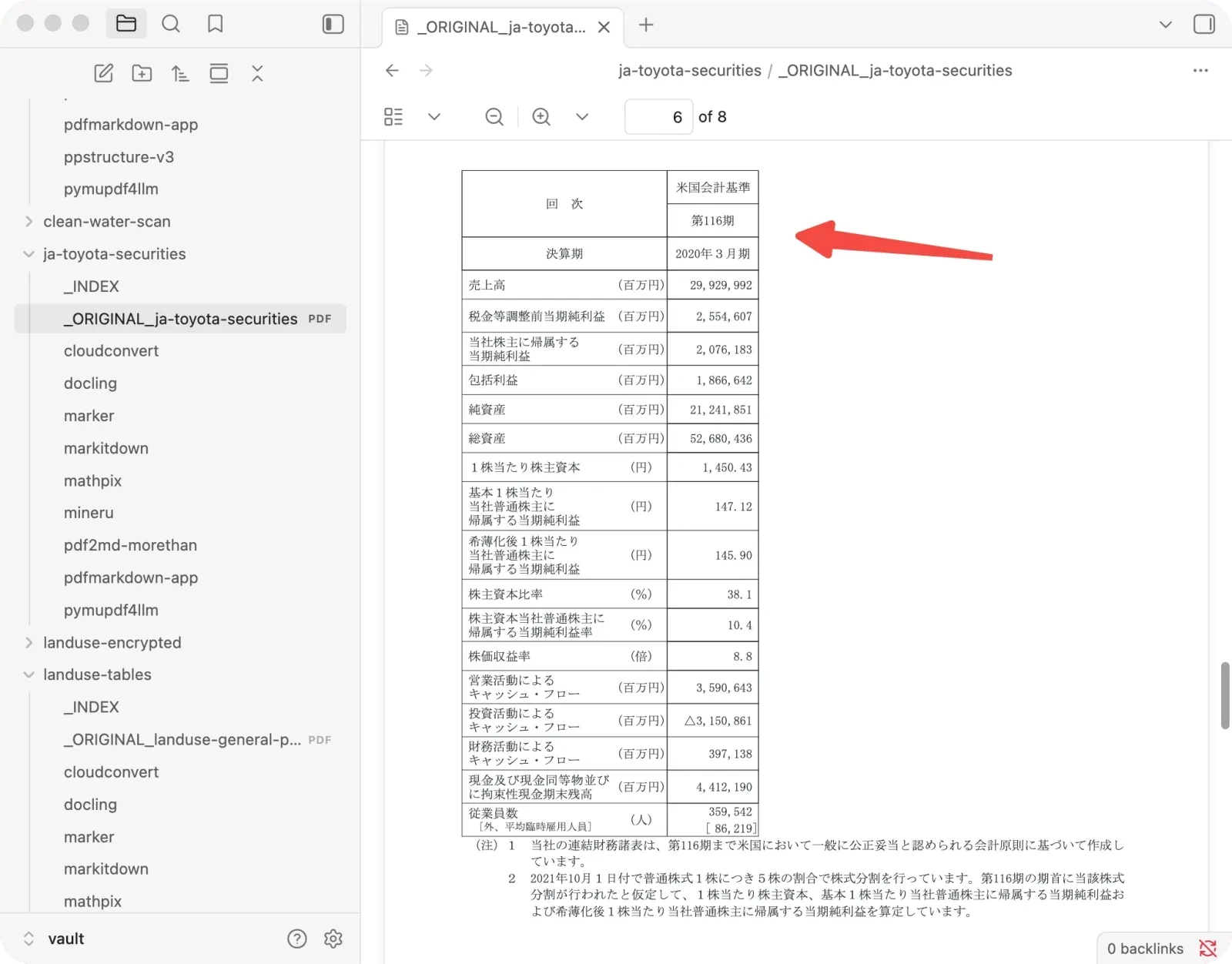Screen dimensions: 1232x964
Task: Open pdfmarkdown-app under ja-toyota-securities
Action: [131, 577]
